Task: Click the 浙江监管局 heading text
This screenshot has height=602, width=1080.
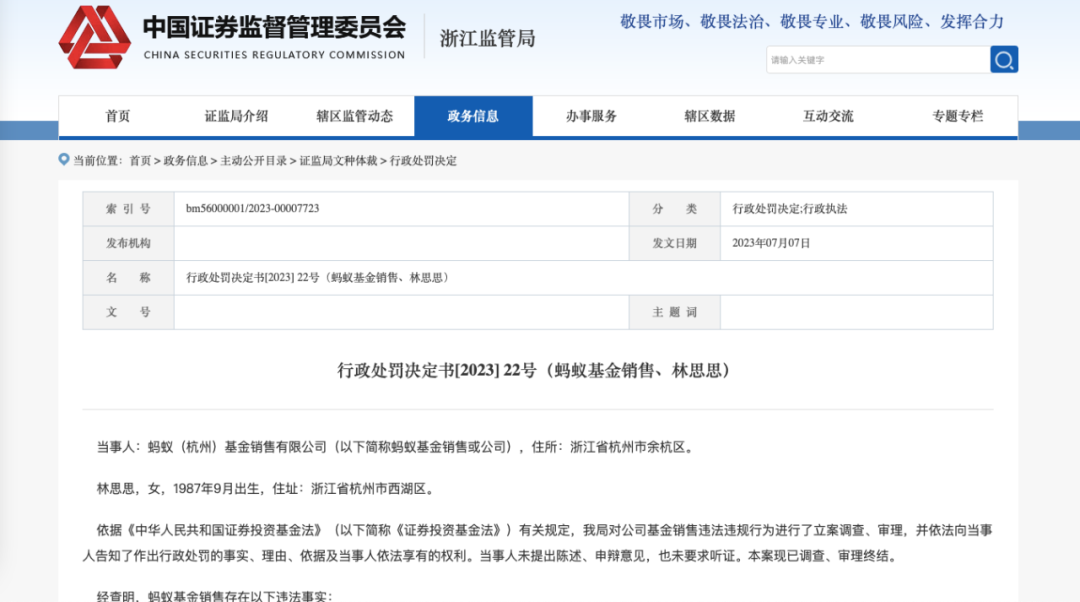Action: (488, 39)
